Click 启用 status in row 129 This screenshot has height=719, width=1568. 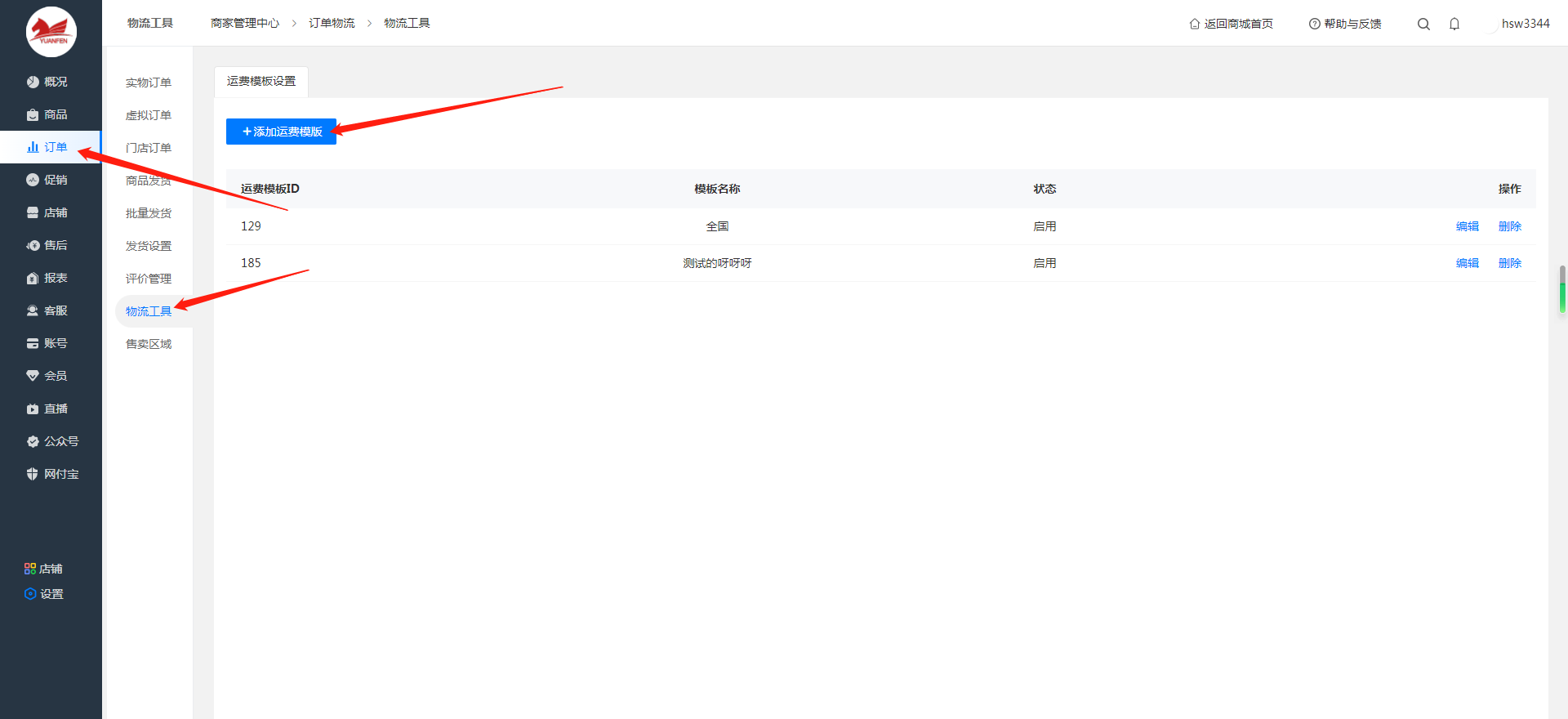1045,226
